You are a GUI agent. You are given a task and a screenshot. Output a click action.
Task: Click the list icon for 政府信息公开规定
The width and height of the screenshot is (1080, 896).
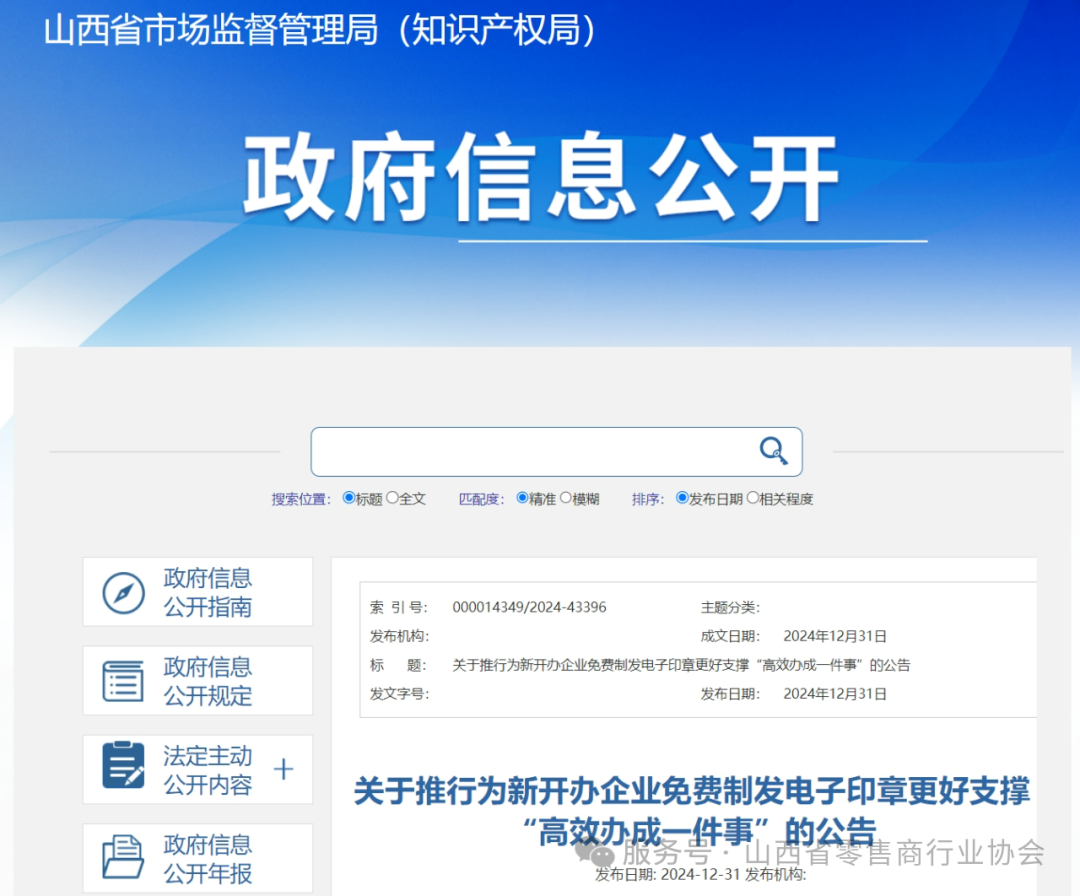point(124,681)
